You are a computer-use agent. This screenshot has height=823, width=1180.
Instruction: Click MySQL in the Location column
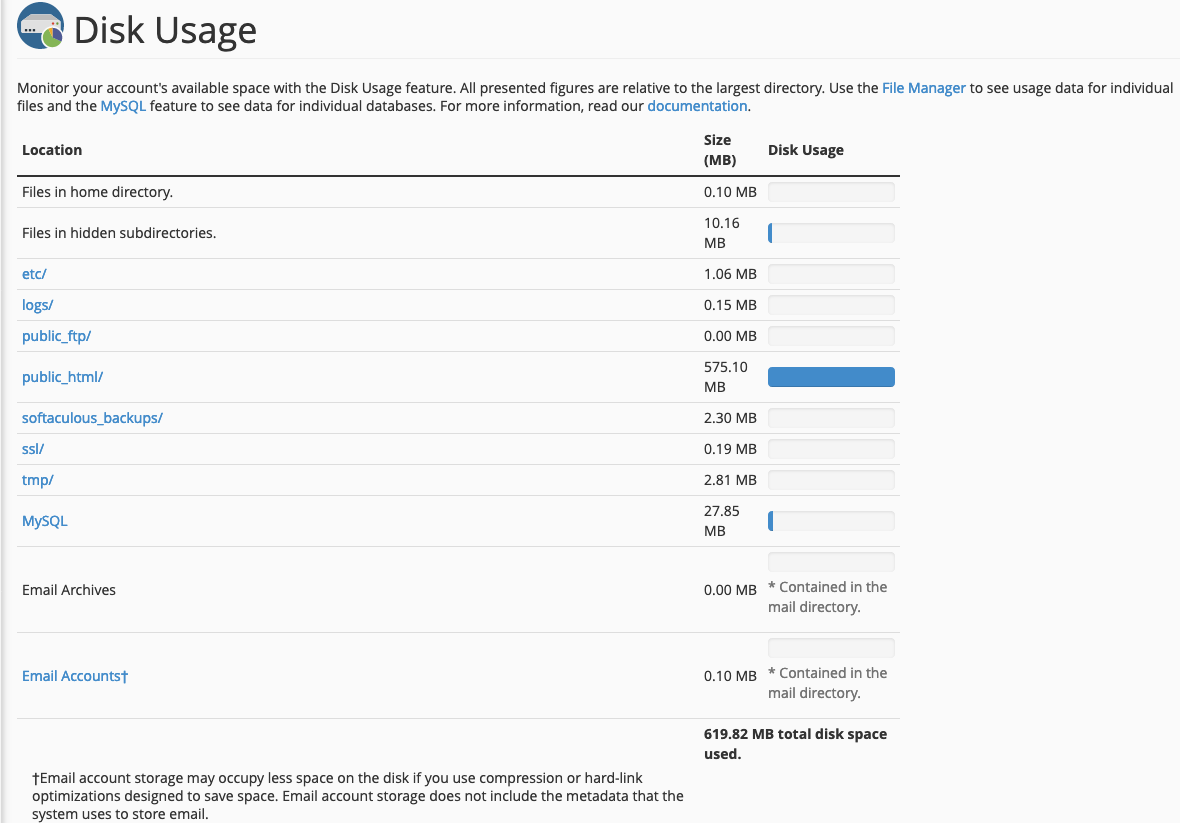(x=44, y=521)
